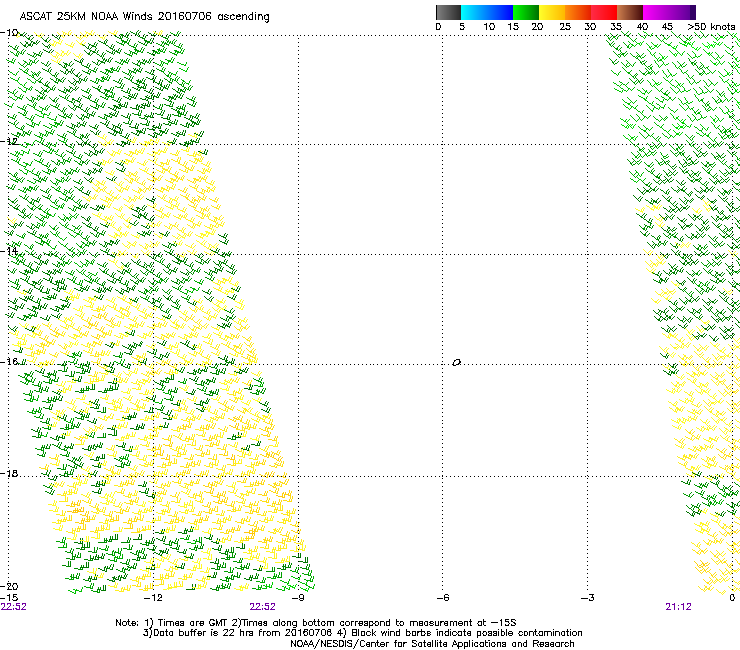Click the '-18' latitude axis label

tap(9, 473)
